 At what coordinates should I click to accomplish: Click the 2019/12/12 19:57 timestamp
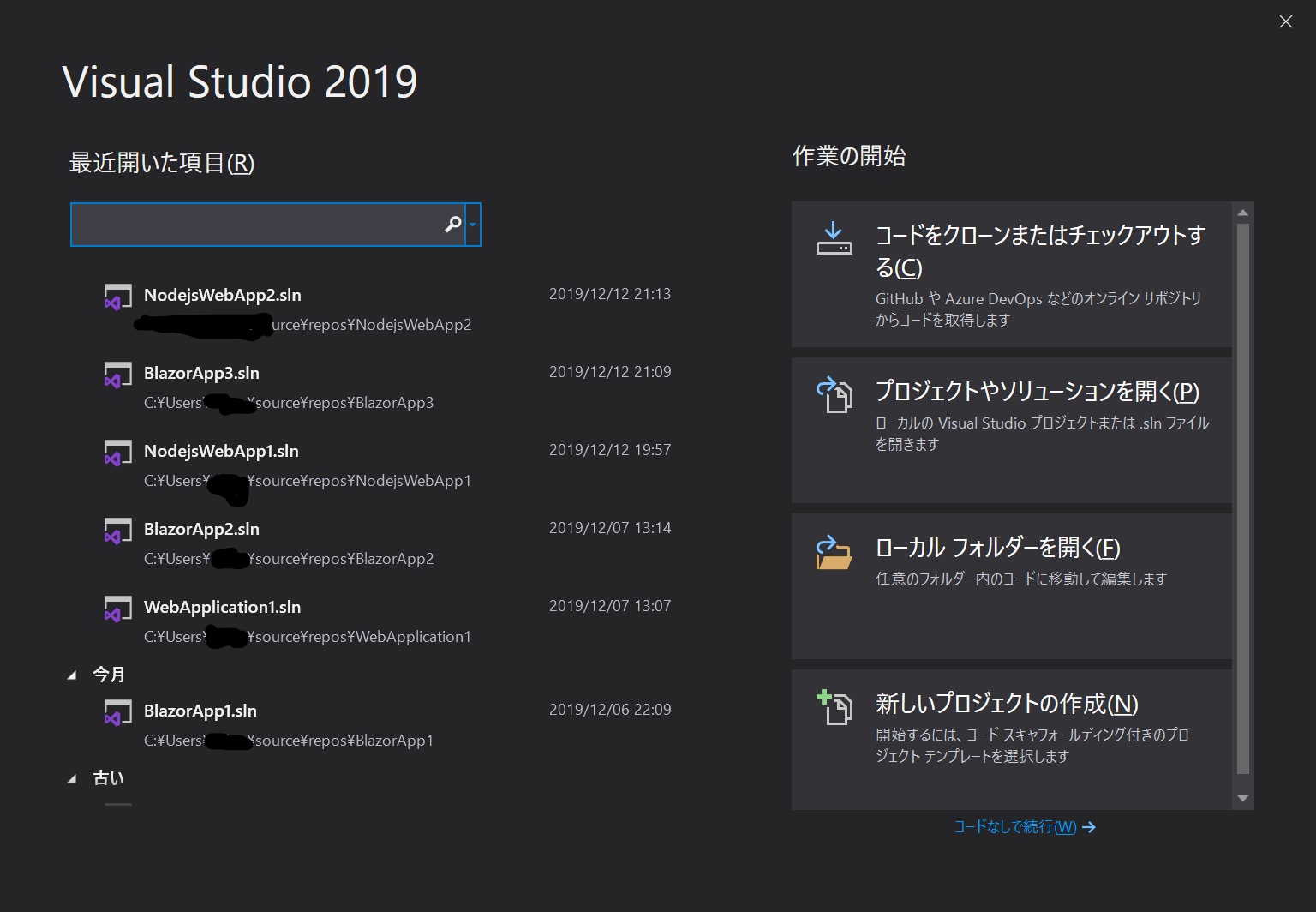(610, 450)
